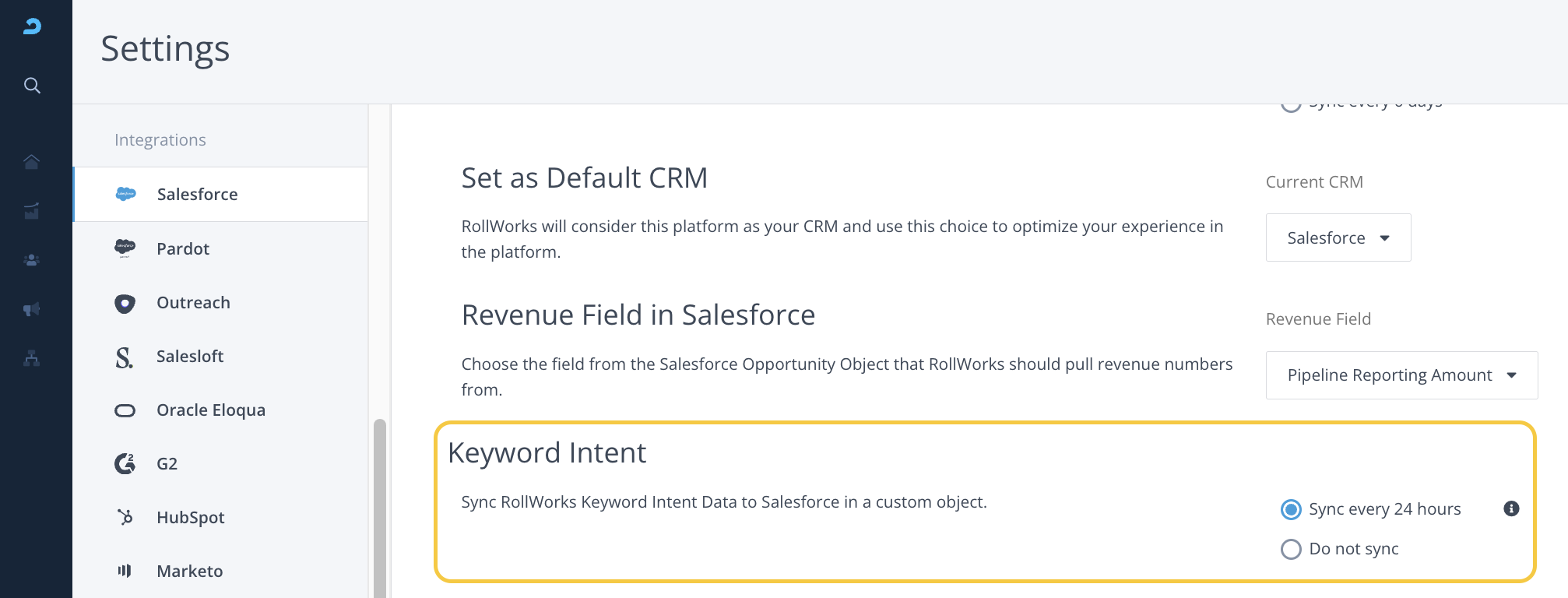Open the campaigns megaphone sidebar icon

click(x=32, y=309)
